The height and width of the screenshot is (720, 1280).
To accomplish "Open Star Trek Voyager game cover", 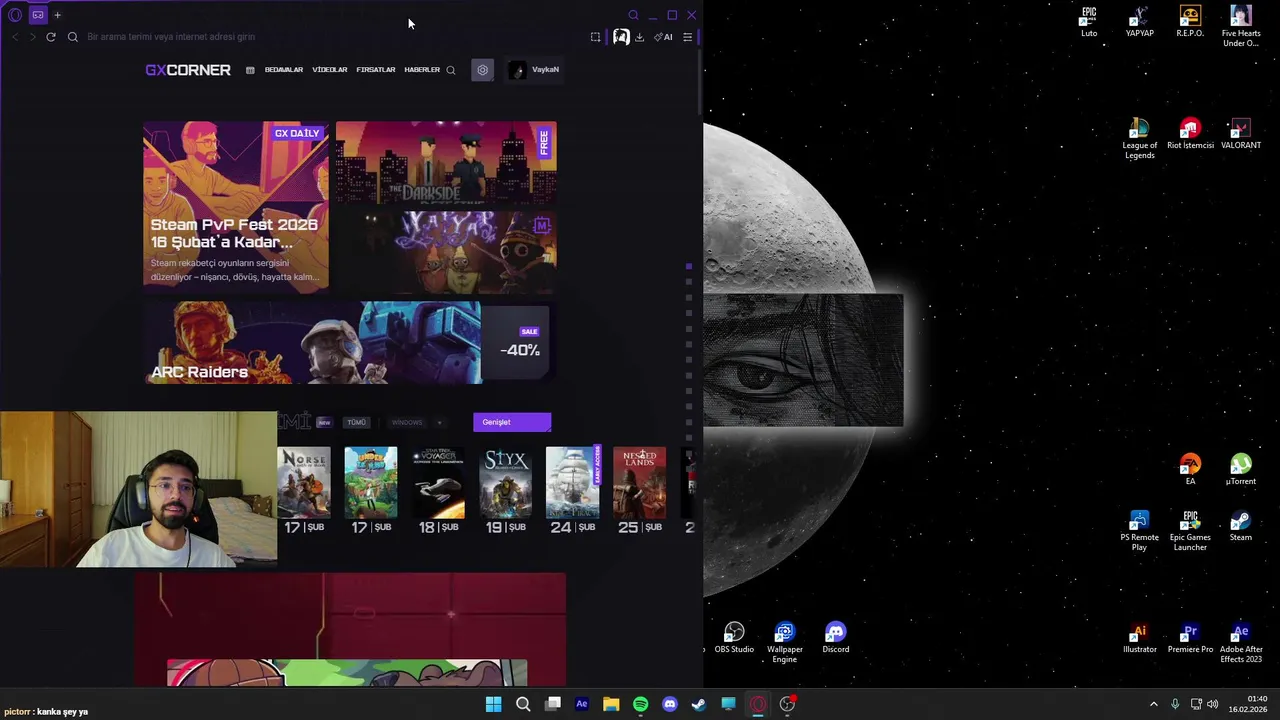I will pos(438,482).
